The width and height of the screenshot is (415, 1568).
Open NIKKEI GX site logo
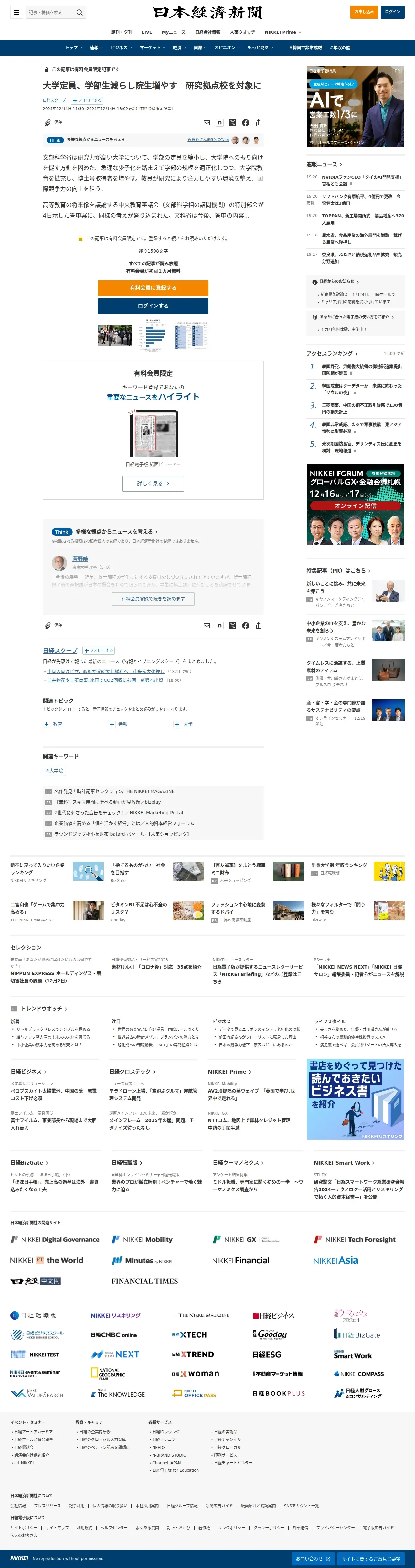point(246,1239)
